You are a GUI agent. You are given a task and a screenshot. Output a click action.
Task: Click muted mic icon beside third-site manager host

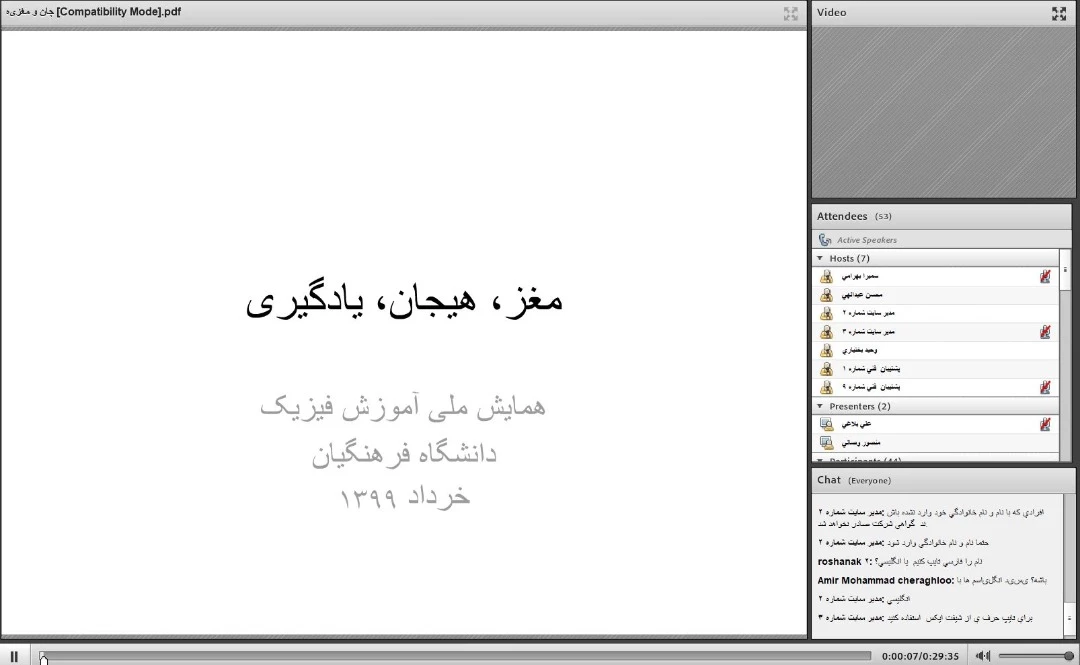click(x=1045, y=332)
